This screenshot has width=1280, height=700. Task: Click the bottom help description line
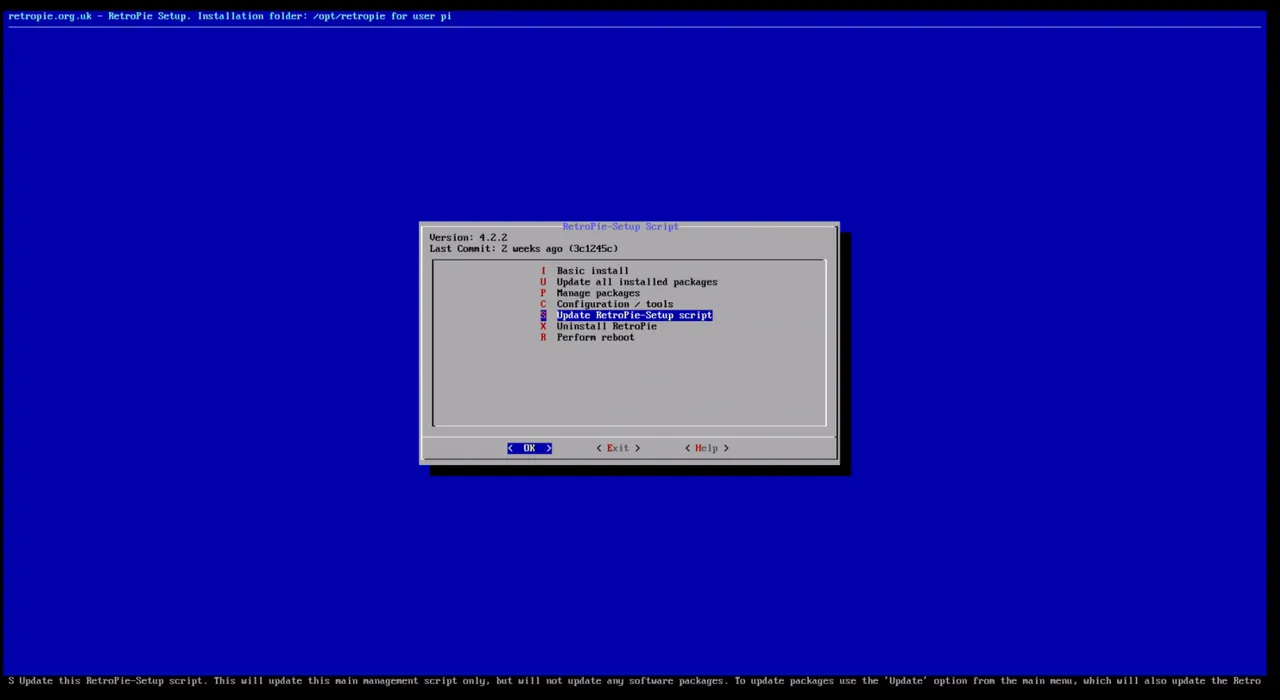634,681
